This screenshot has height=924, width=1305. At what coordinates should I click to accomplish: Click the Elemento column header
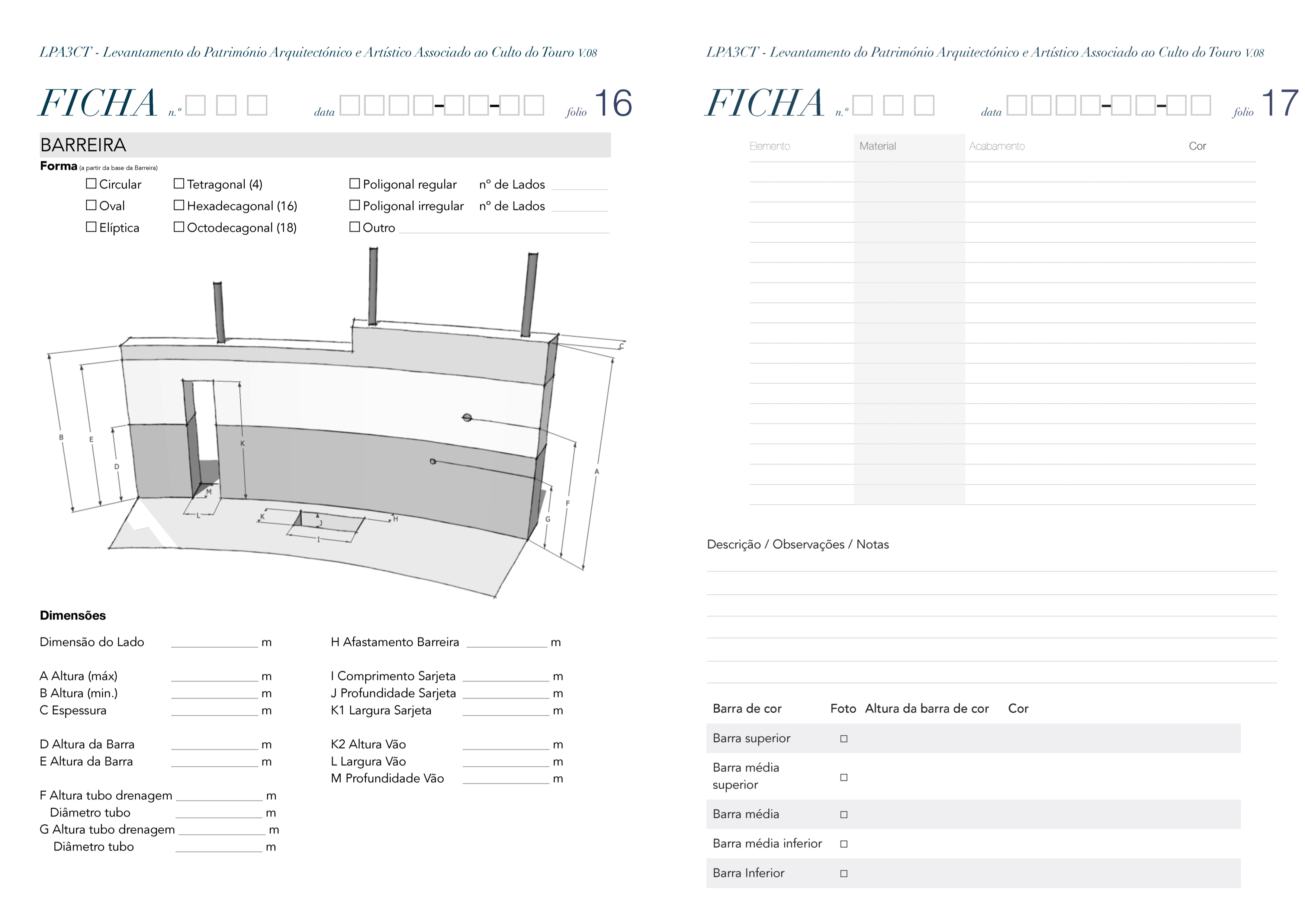[x=770, y=146]
